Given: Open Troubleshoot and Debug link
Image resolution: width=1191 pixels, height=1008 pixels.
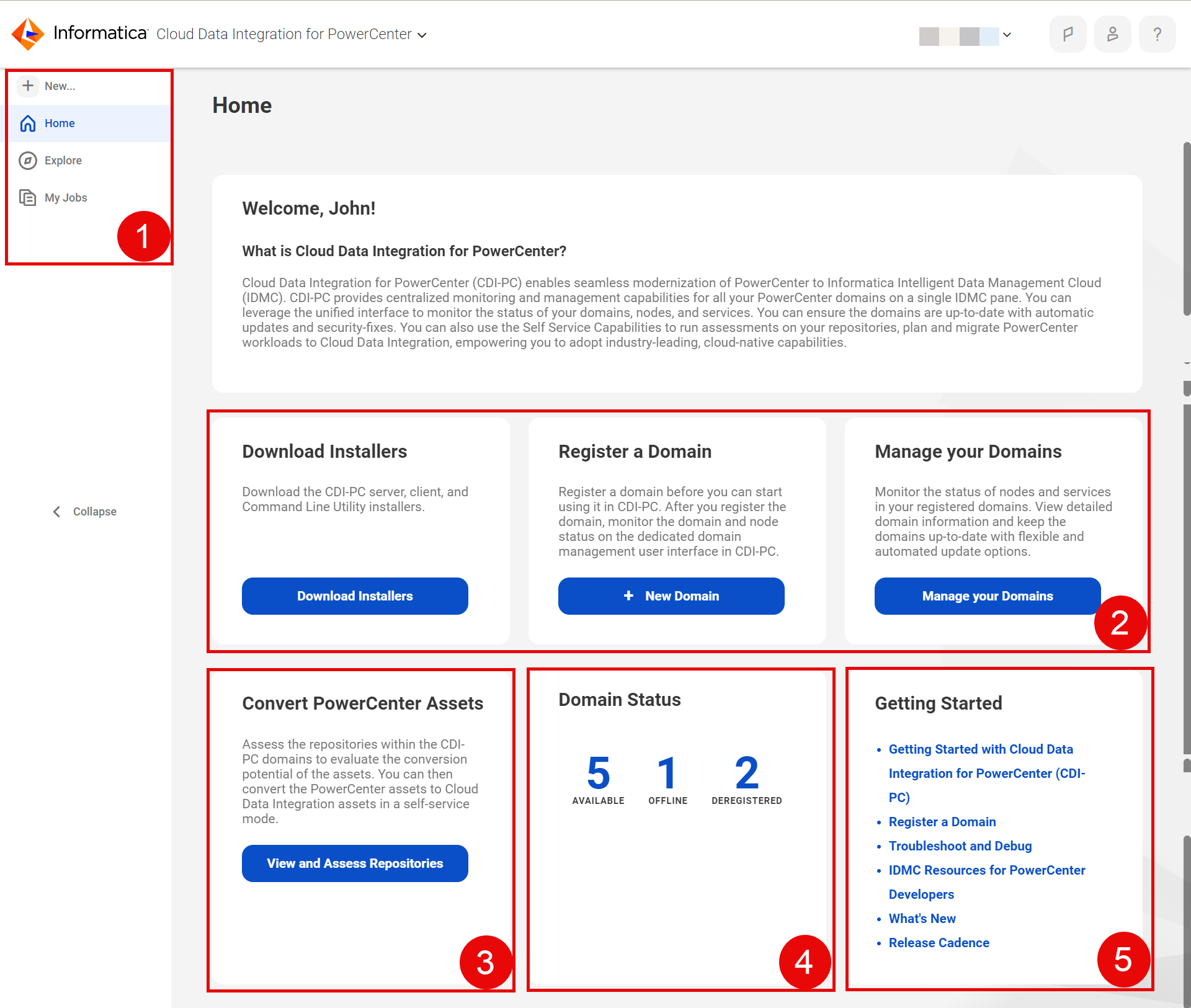Looking at the screenshot, I should pos(960,845).
